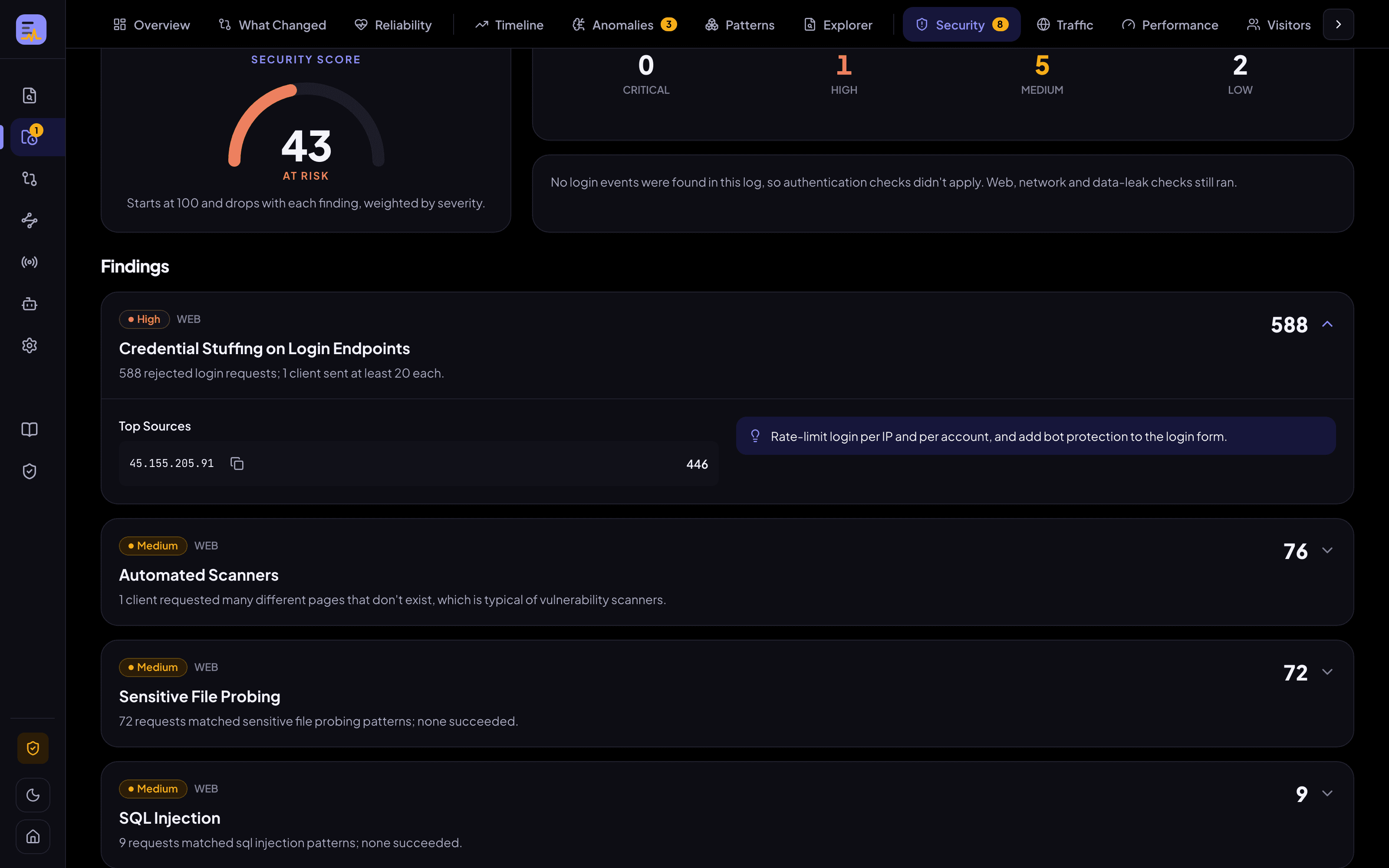Image resolution: width=1389 pixels, height=868 pixels.
Task: Open the Explorer tab
Action: pyautogui.click(x=838, y=25)
